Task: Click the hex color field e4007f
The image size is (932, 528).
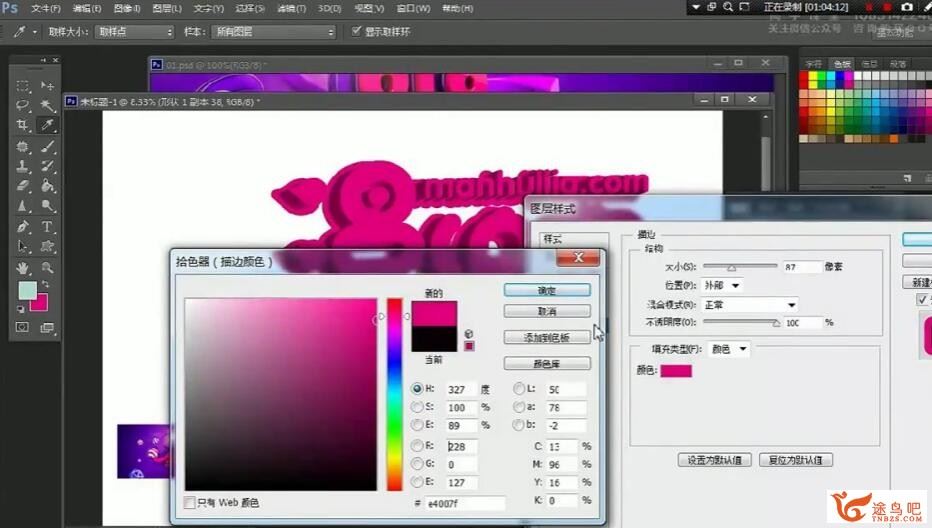Action: click(x=465, y=503)
